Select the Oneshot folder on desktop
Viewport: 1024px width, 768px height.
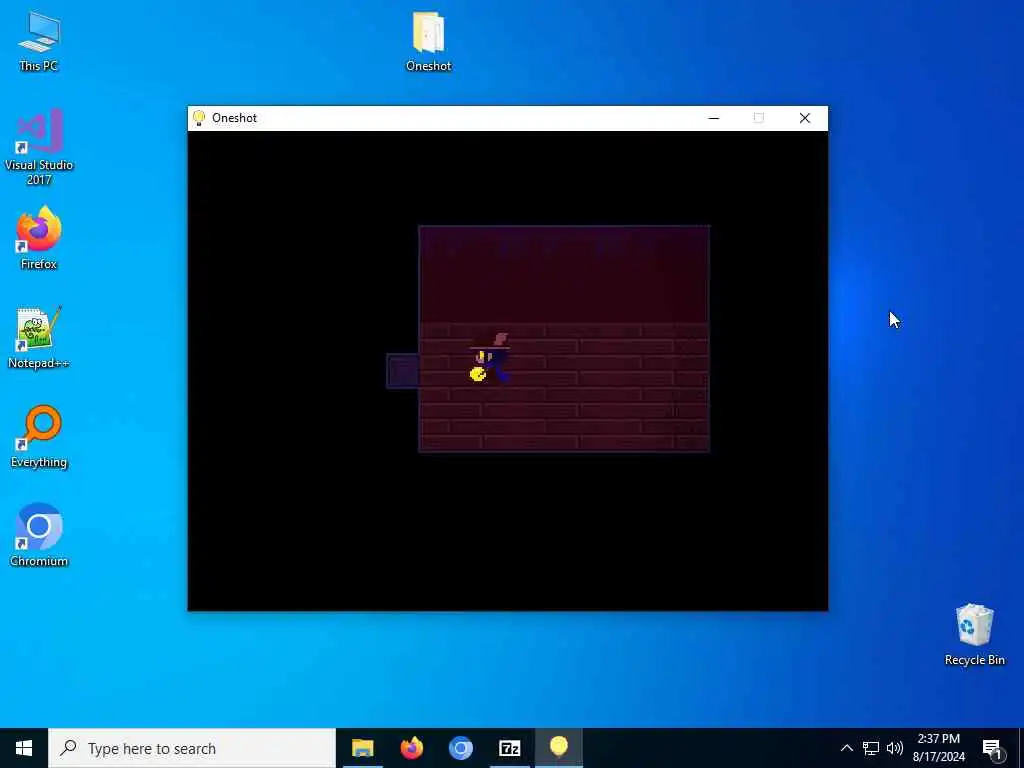(x=428, y=41)
